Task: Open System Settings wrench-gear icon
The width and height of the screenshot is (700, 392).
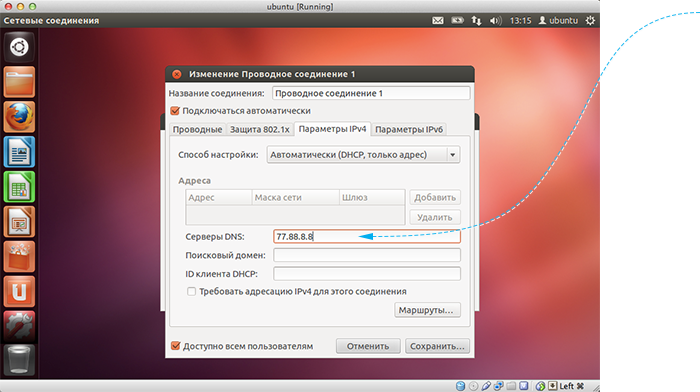Action: pyautogui.click(x=19, y=326)
